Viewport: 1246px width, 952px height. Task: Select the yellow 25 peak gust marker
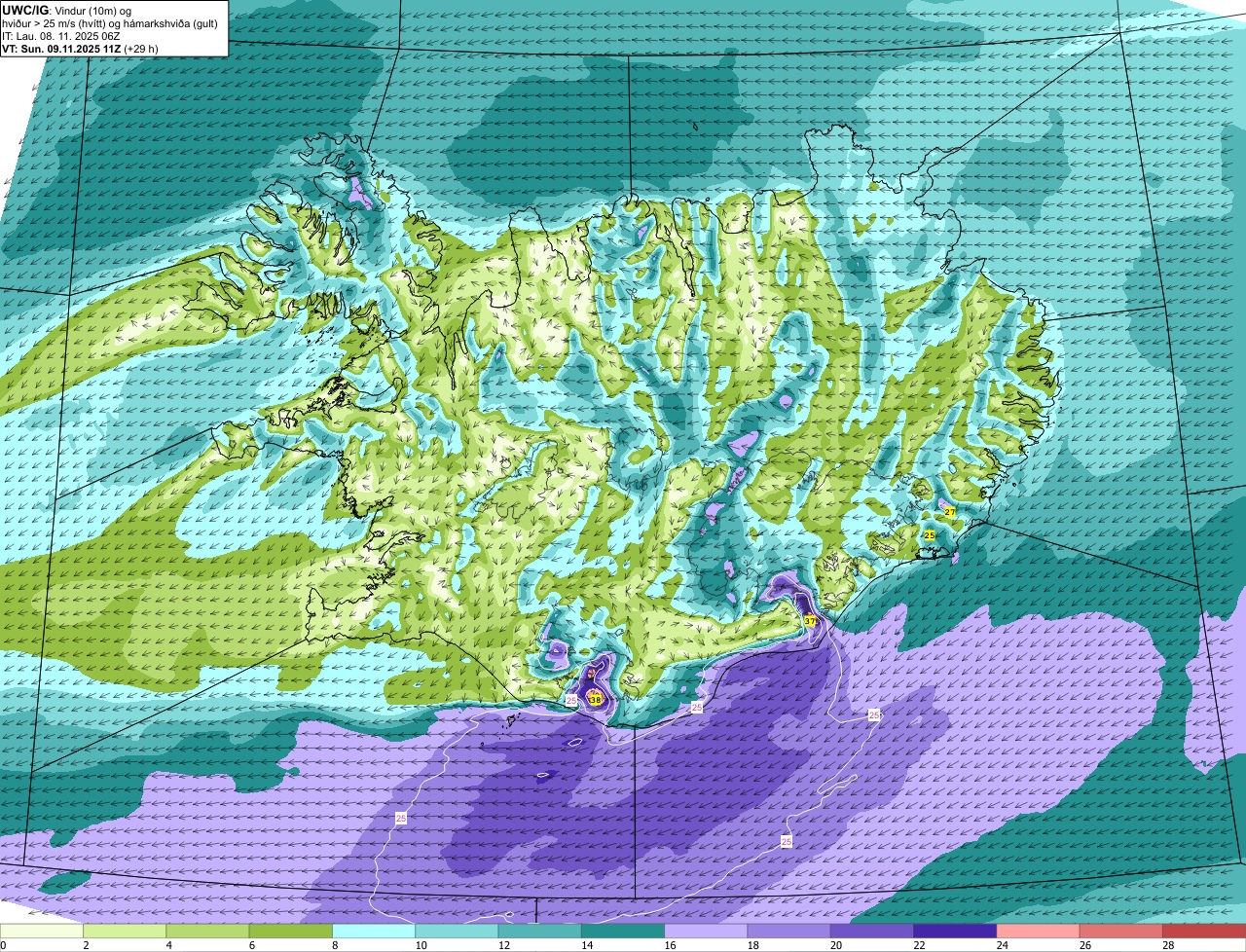click(x=930, y=535)
